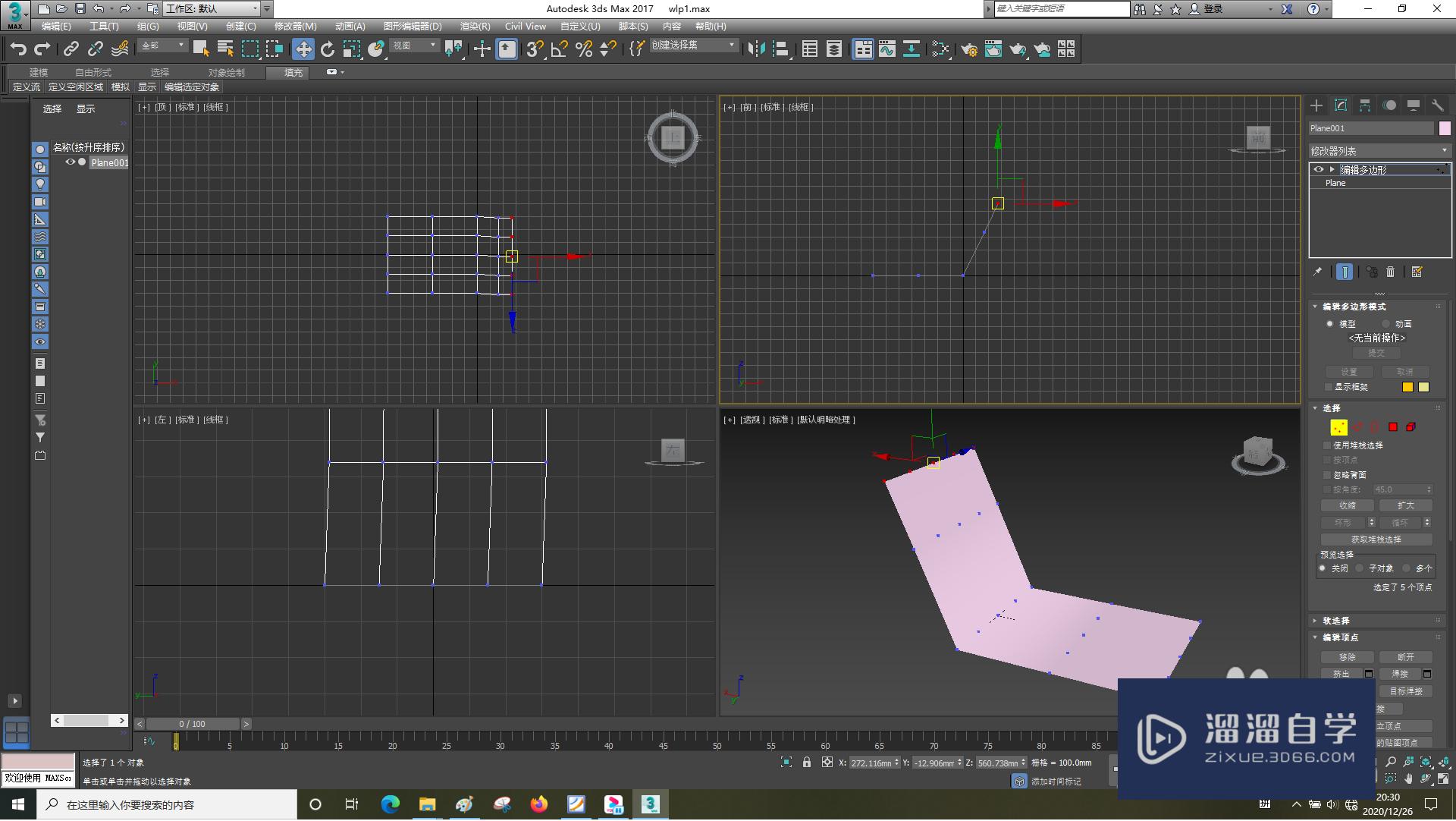
Task: Click the 移除 button
Action: pos(1348,657)
